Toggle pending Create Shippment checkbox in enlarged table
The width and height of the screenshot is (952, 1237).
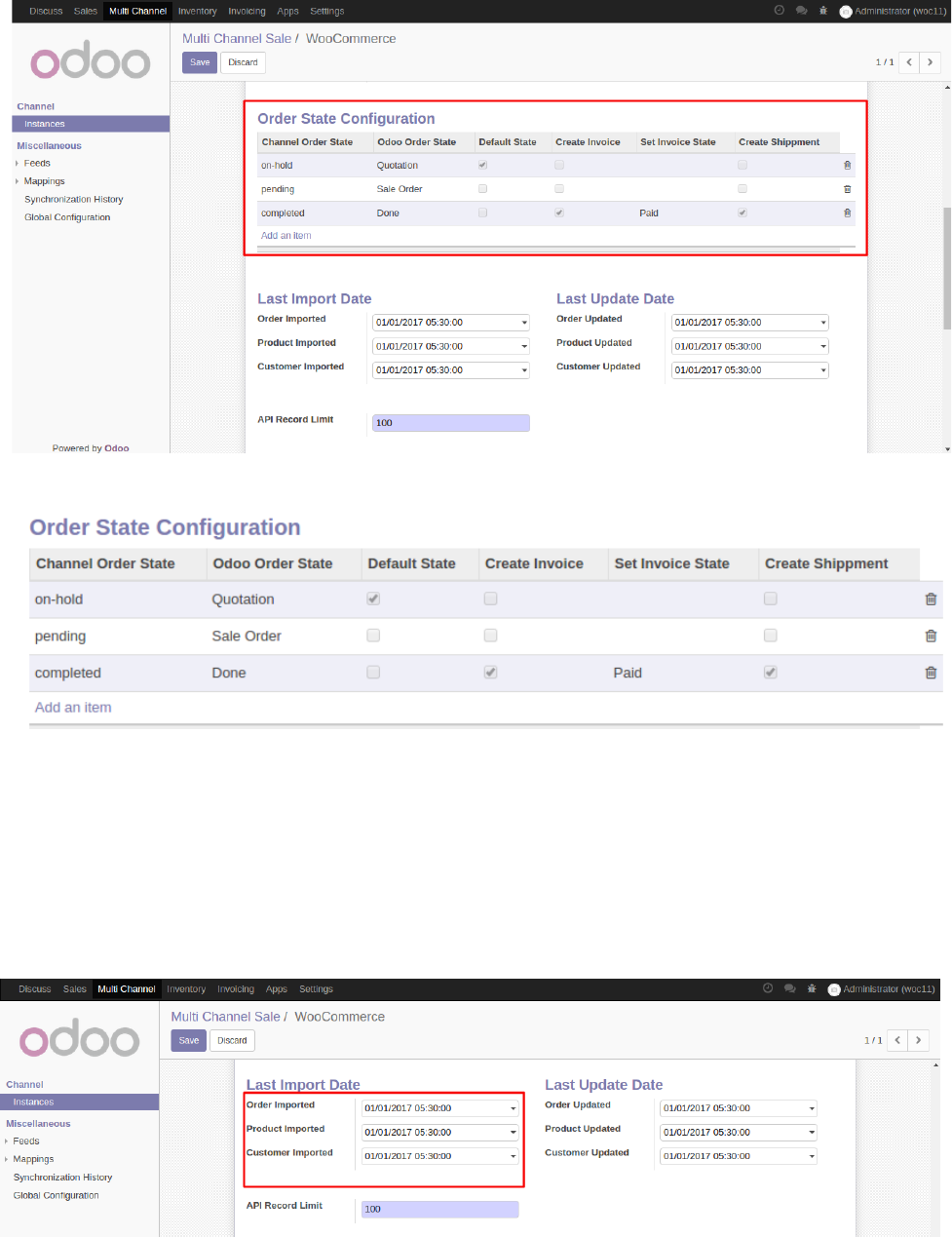[771, 636]
